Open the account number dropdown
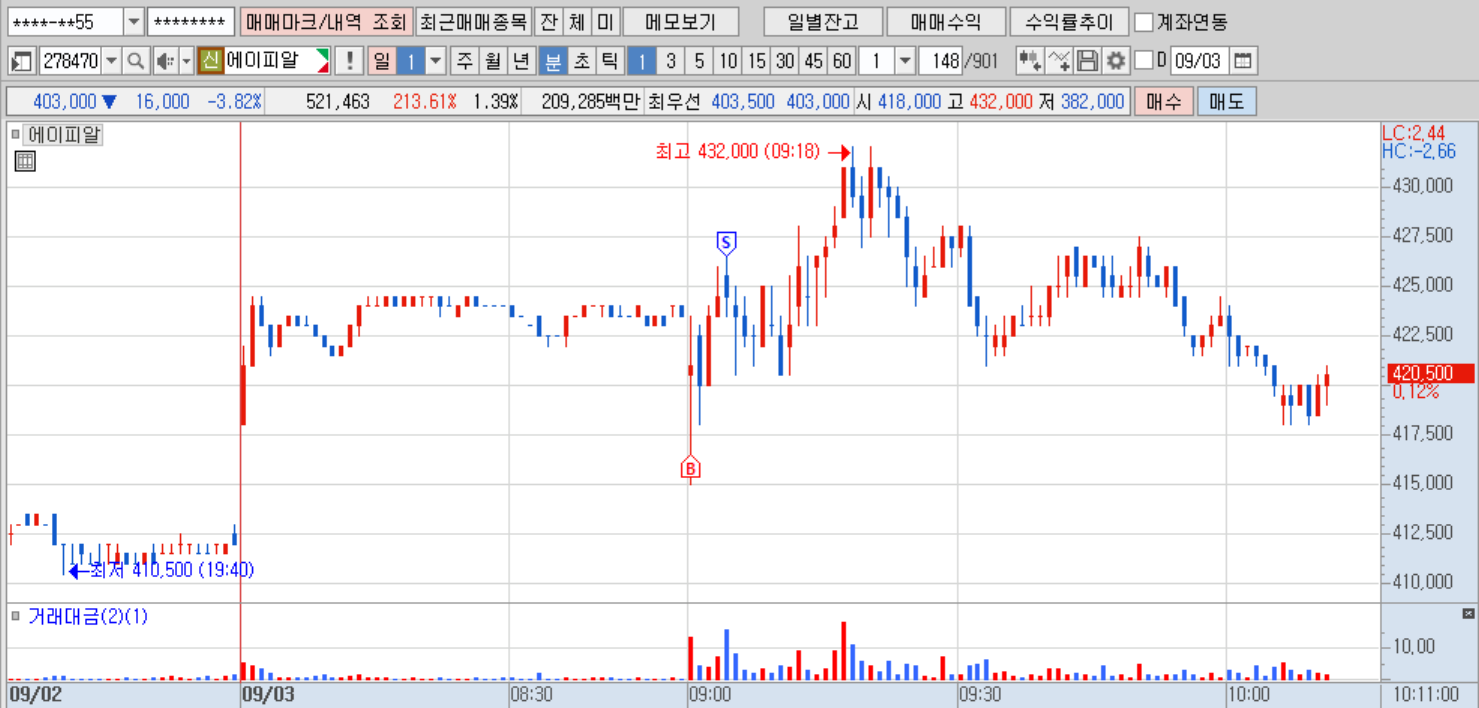1479x708 pixels. pyautogui.click(x=134, y=21)
